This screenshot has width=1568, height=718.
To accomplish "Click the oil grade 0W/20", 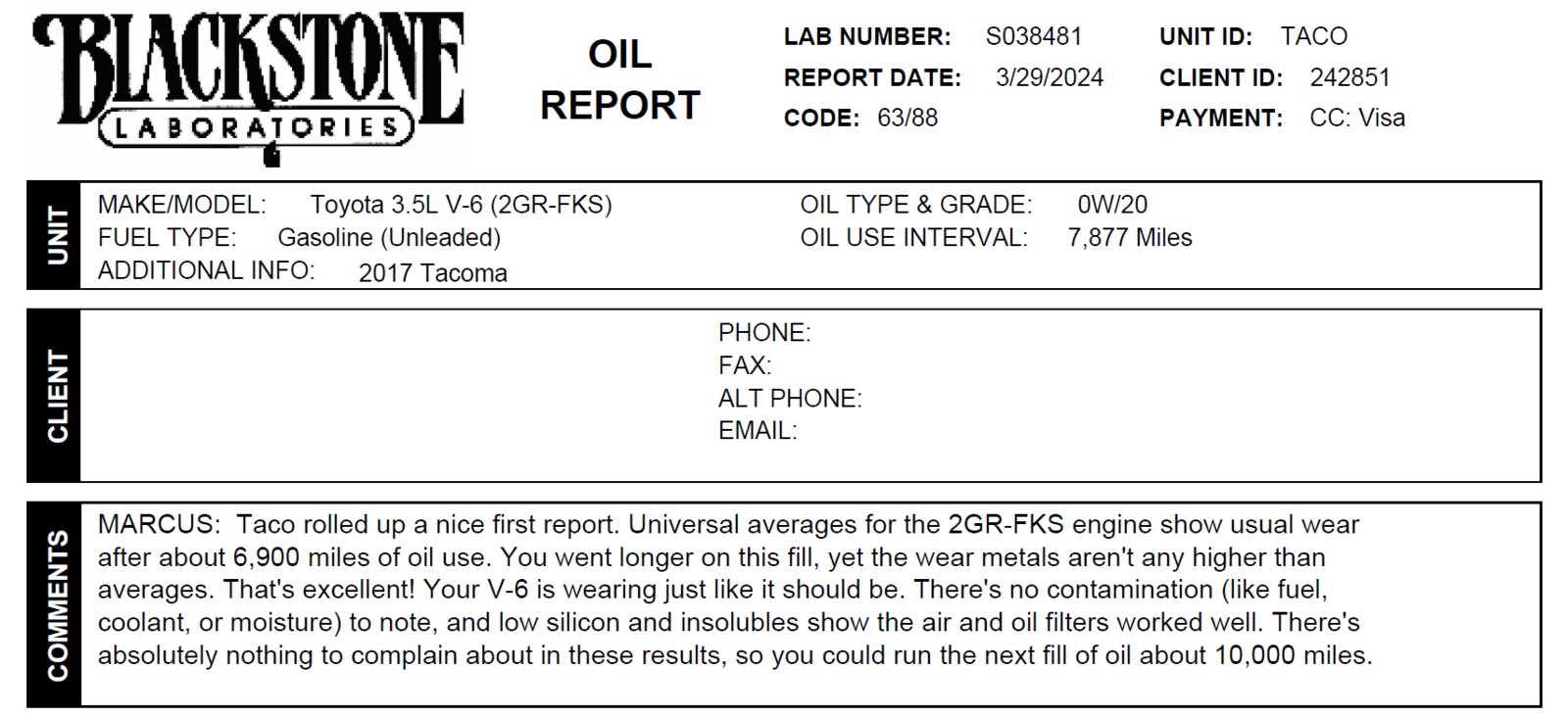I will 1112,205.
